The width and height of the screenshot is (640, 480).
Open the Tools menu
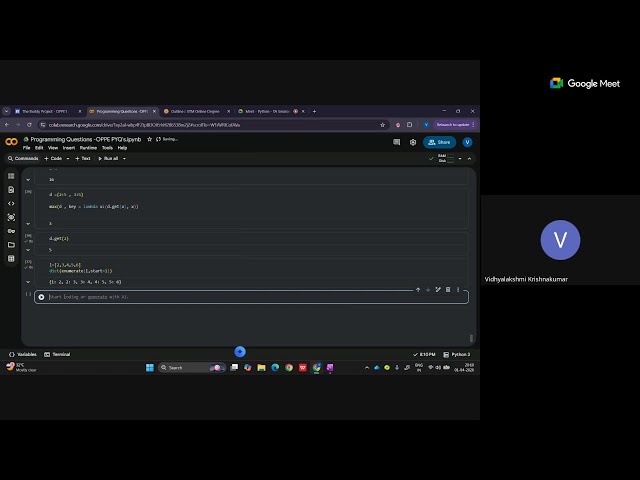point(107,148)
